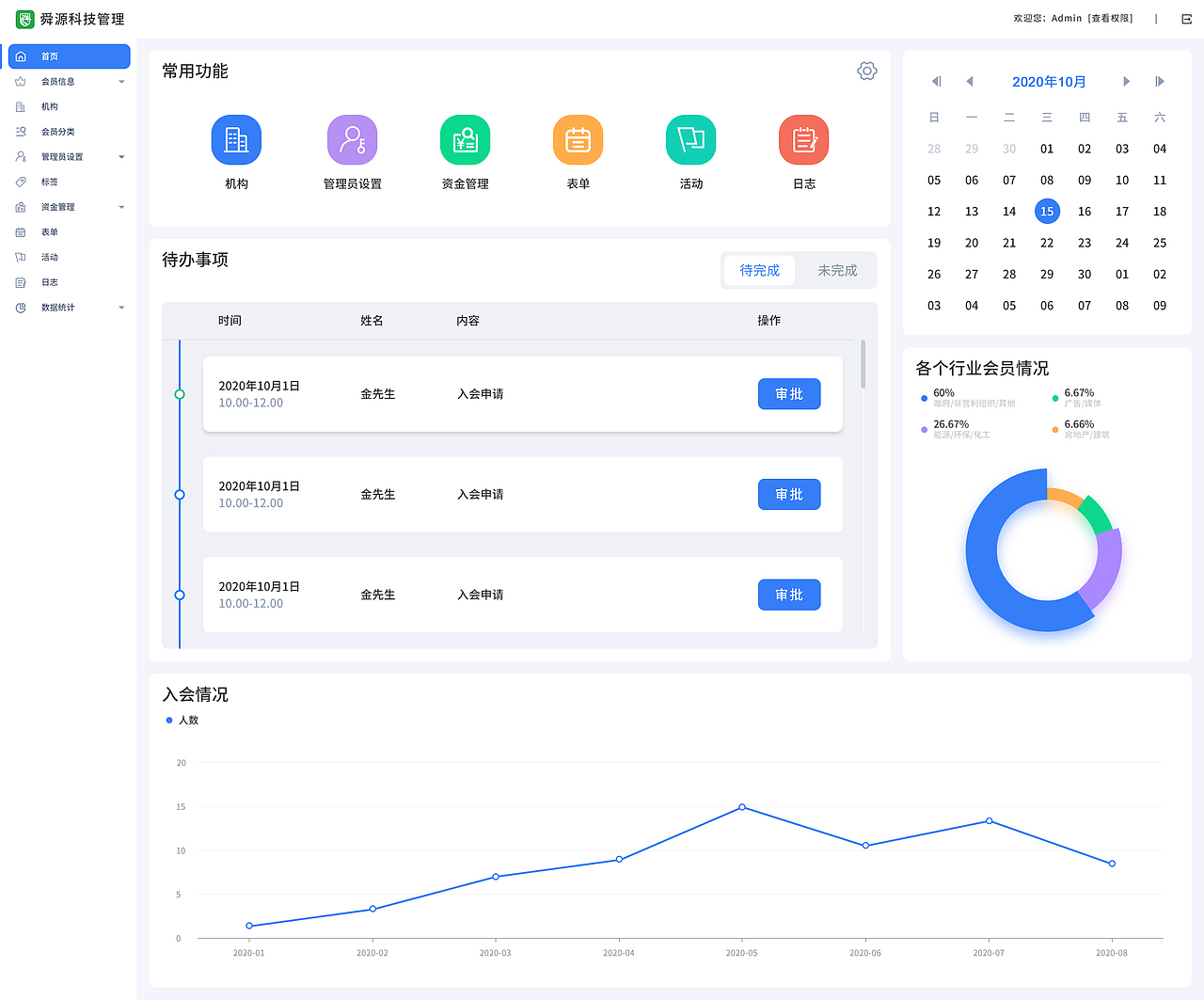Open the 活动 quick function icon
Screen dimensions: 1204x1000
690,138
